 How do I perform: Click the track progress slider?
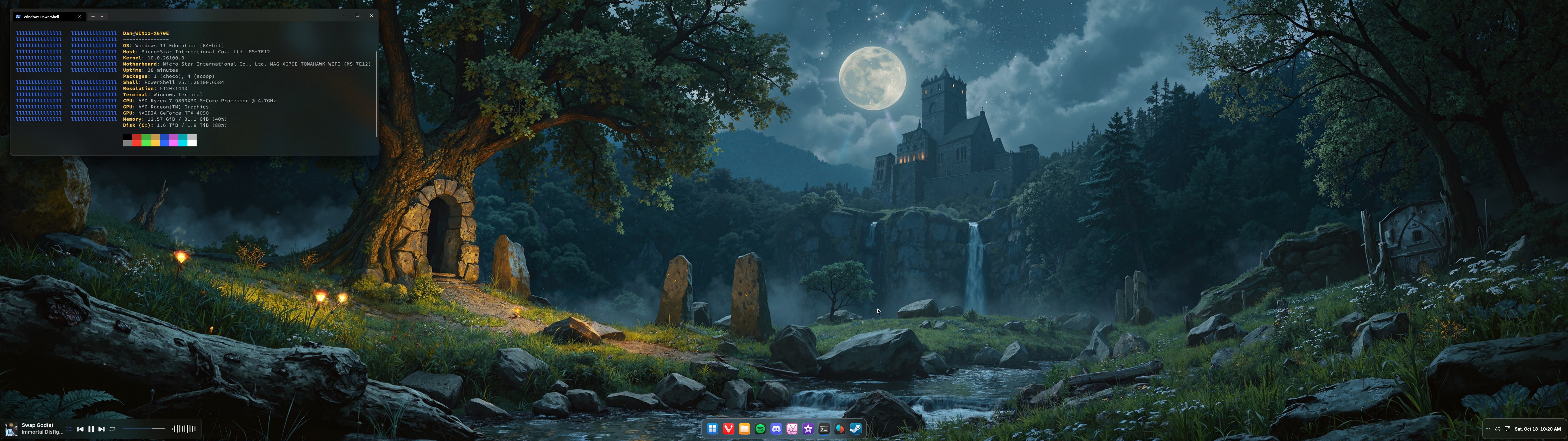[x=144, y=429]
